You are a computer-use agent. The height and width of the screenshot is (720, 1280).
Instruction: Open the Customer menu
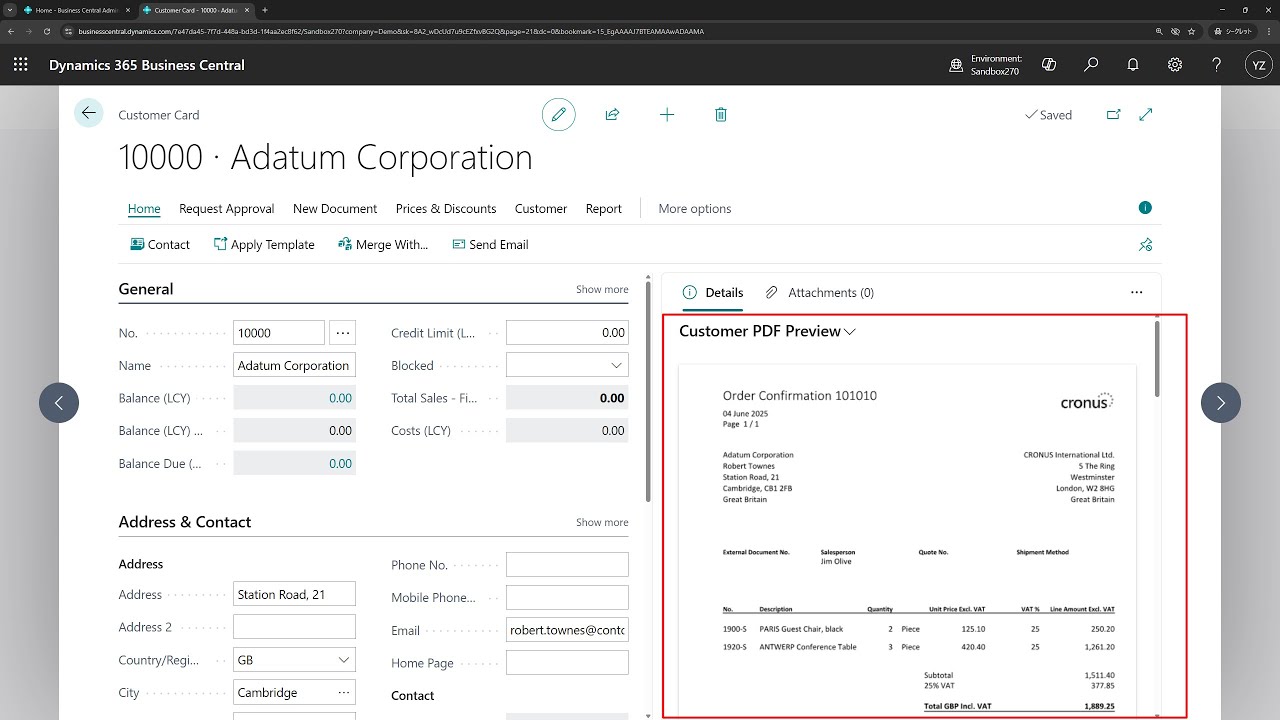(541, 209)
